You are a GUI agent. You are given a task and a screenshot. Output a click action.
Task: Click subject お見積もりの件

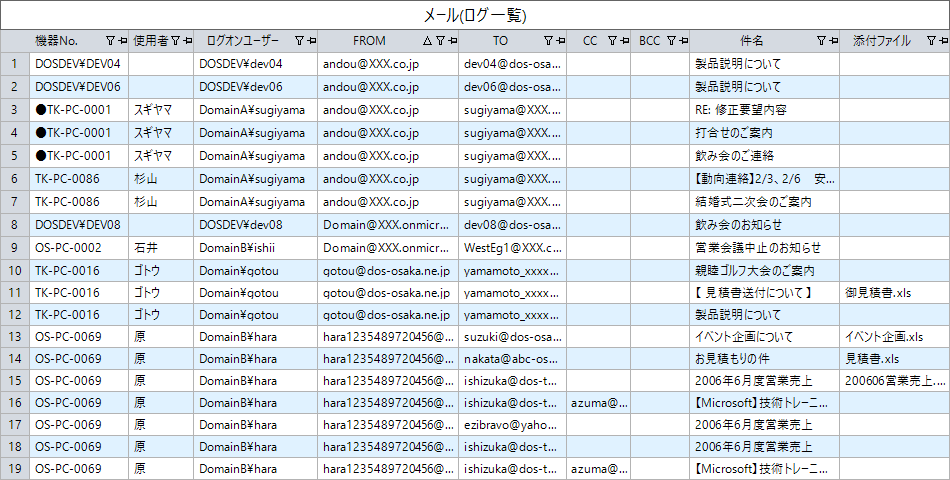[x=765, y=359]
